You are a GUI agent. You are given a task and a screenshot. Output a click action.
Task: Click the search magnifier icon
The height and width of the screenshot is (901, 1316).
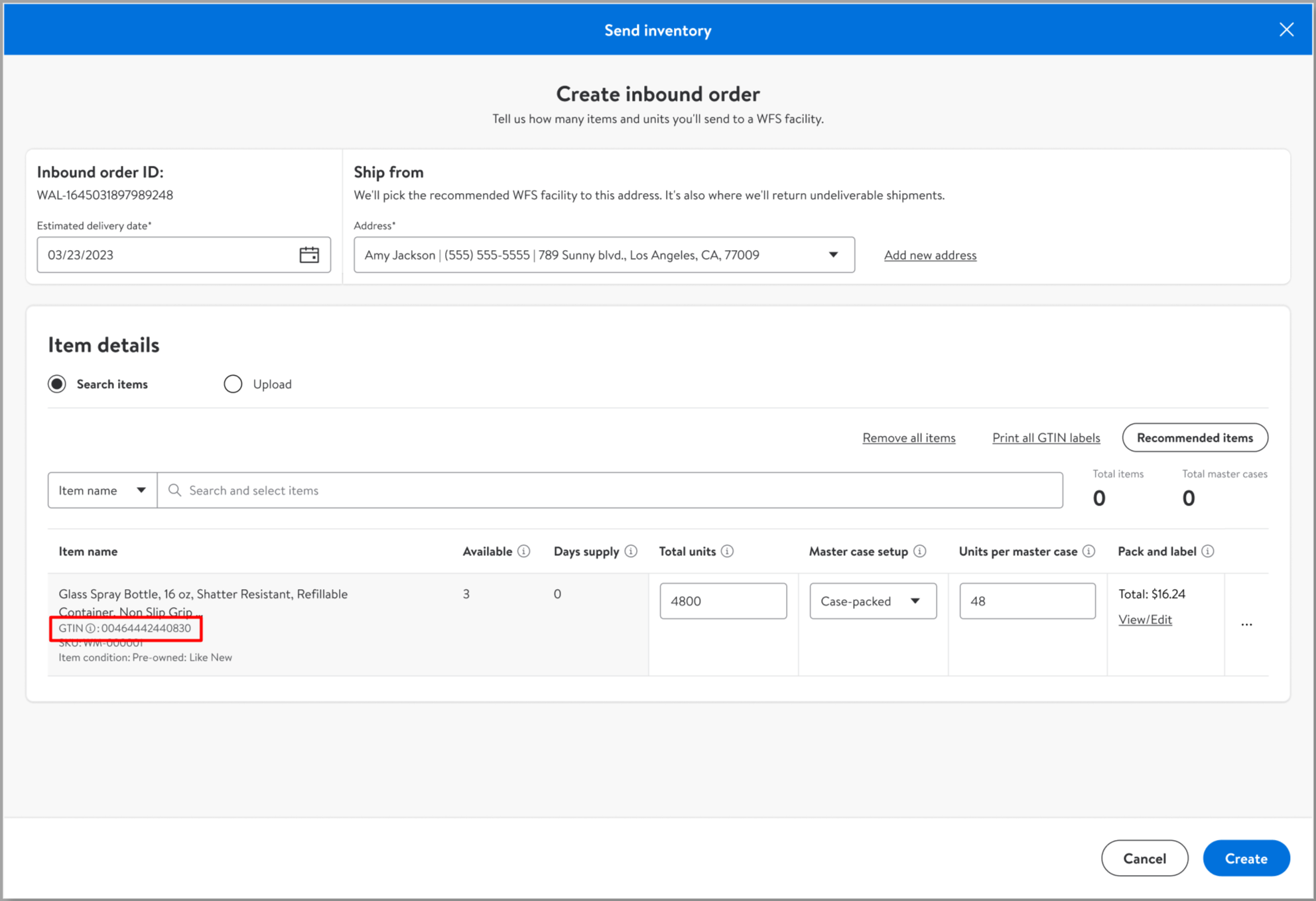[174, 490]
